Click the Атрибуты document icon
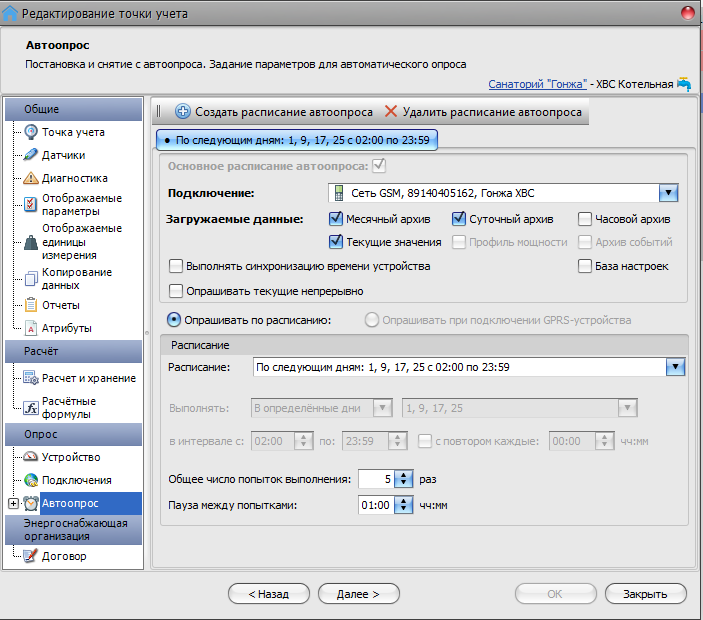 pyautogui.click(x=30, y=328)
